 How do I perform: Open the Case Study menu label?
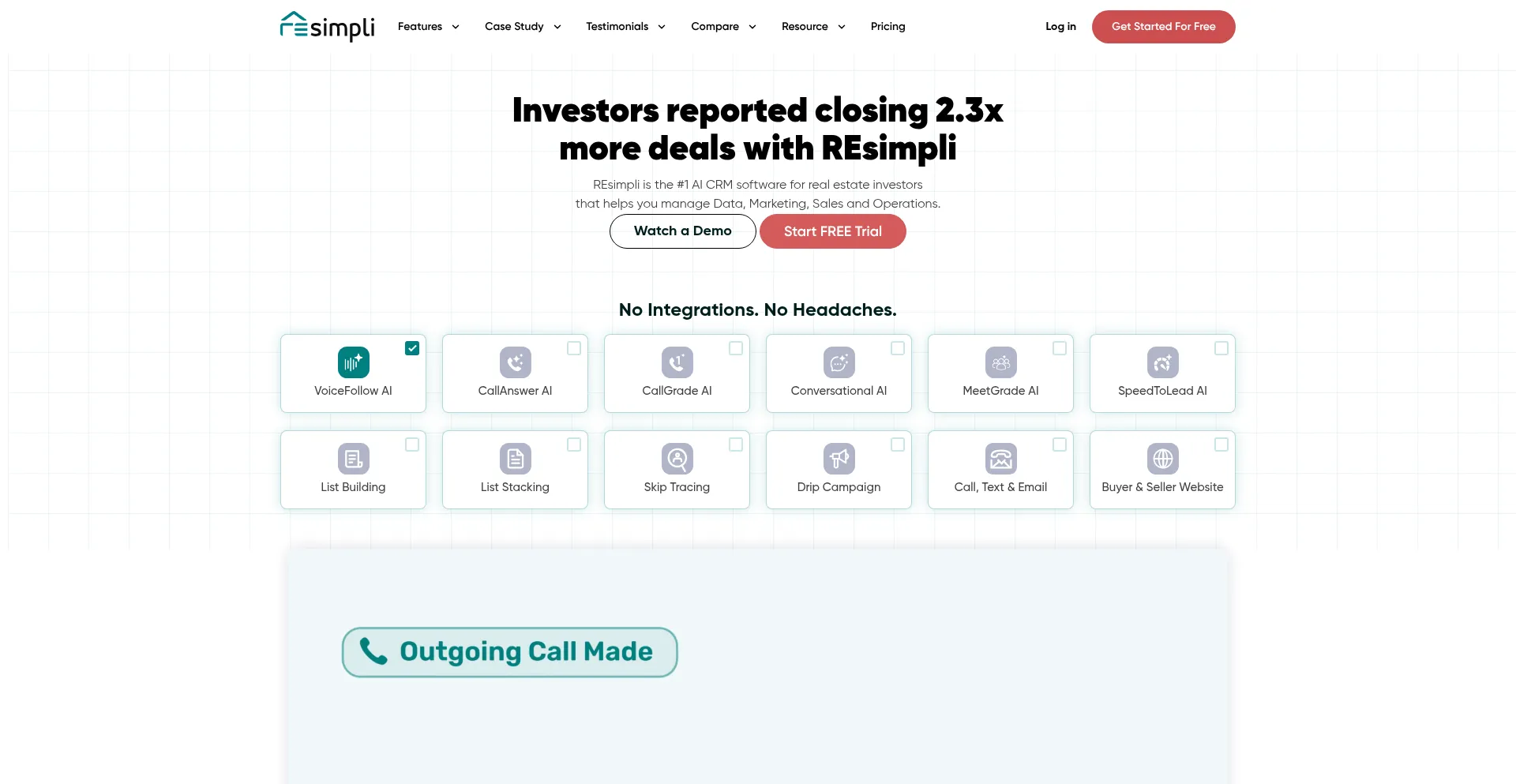514,26
